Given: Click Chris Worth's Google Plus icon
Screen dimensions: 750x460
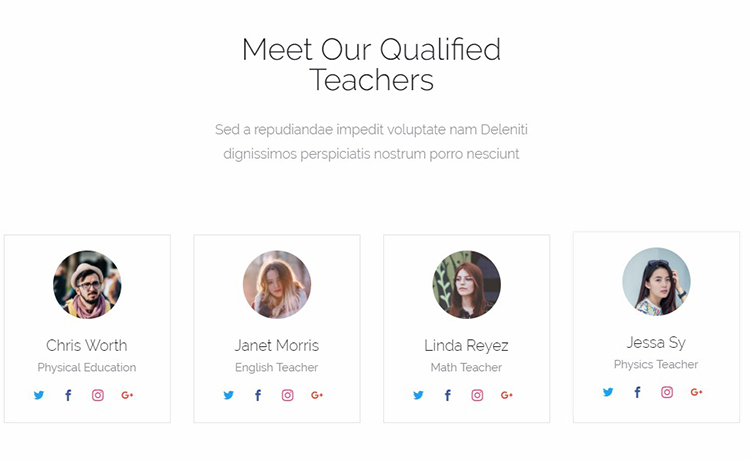Looking at the screenshot, I should 127,395.
